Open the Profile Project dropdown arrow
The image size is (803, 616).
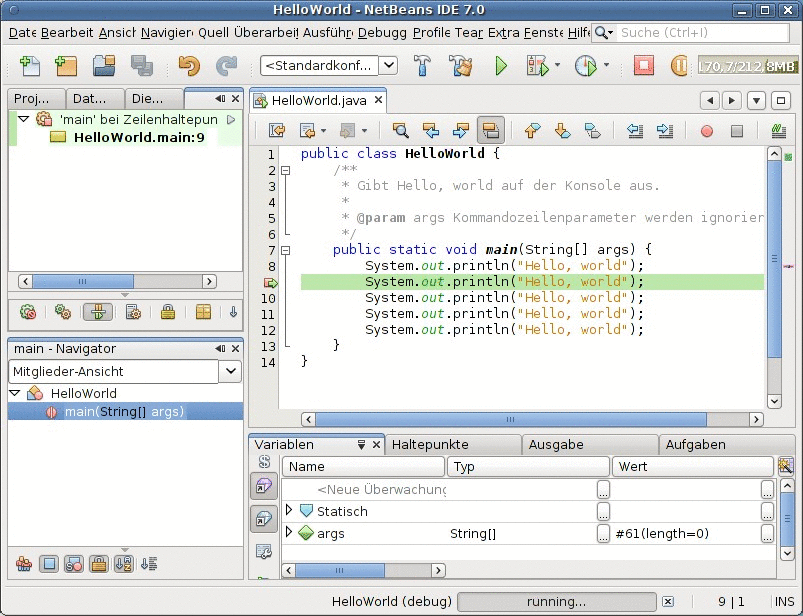click(x=606, y=65)
